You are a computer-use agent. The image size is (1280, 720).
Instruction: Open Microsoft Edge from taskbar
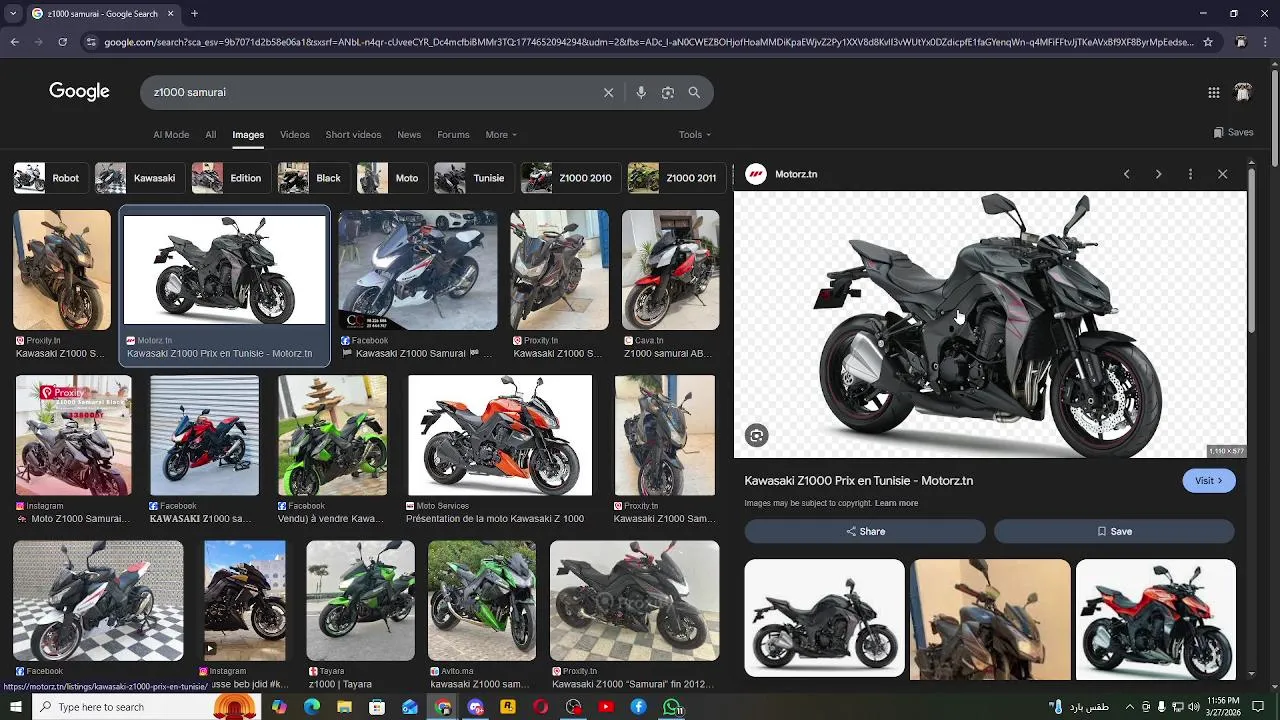click(312, 707)
